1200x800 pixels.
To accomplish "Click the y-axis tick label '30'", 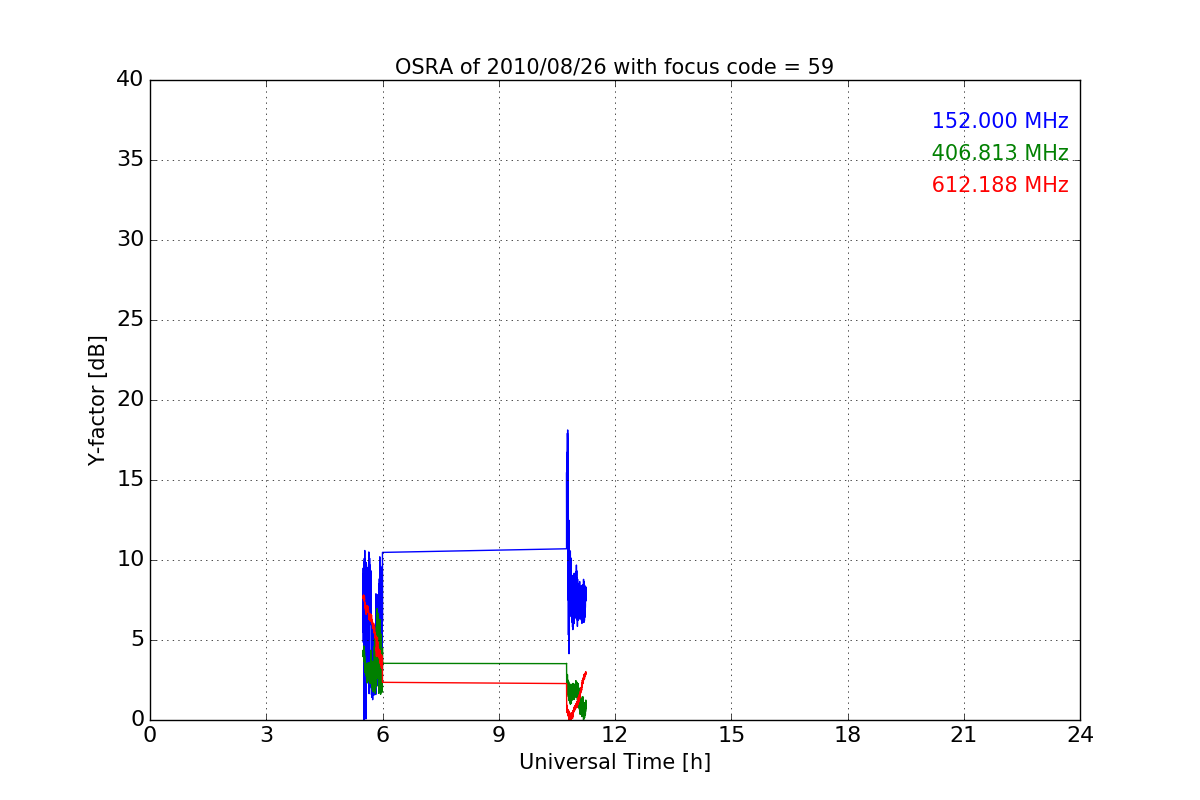I will pos(130,240).
